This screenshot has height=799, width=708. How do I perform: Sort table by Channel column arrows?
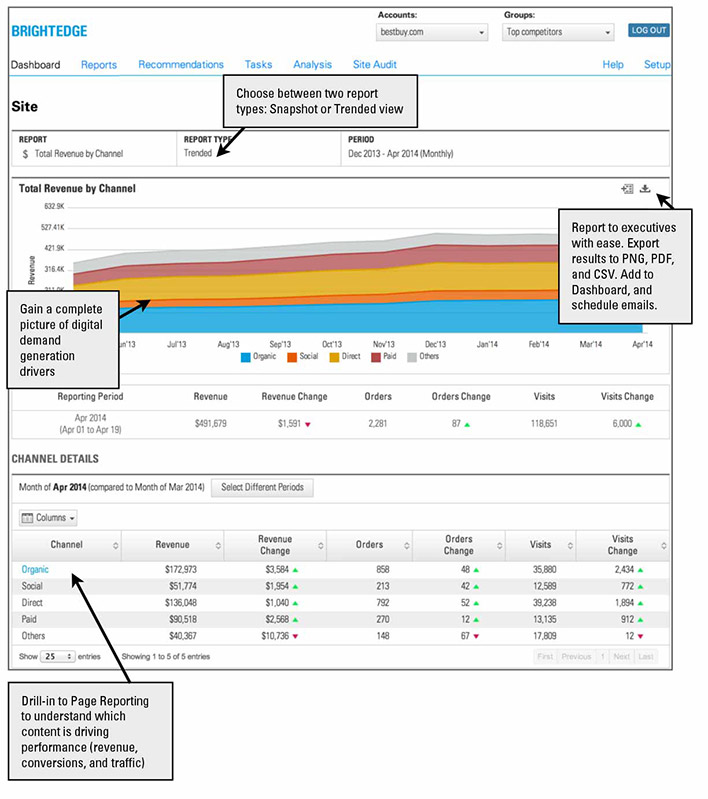click(116, 546)
